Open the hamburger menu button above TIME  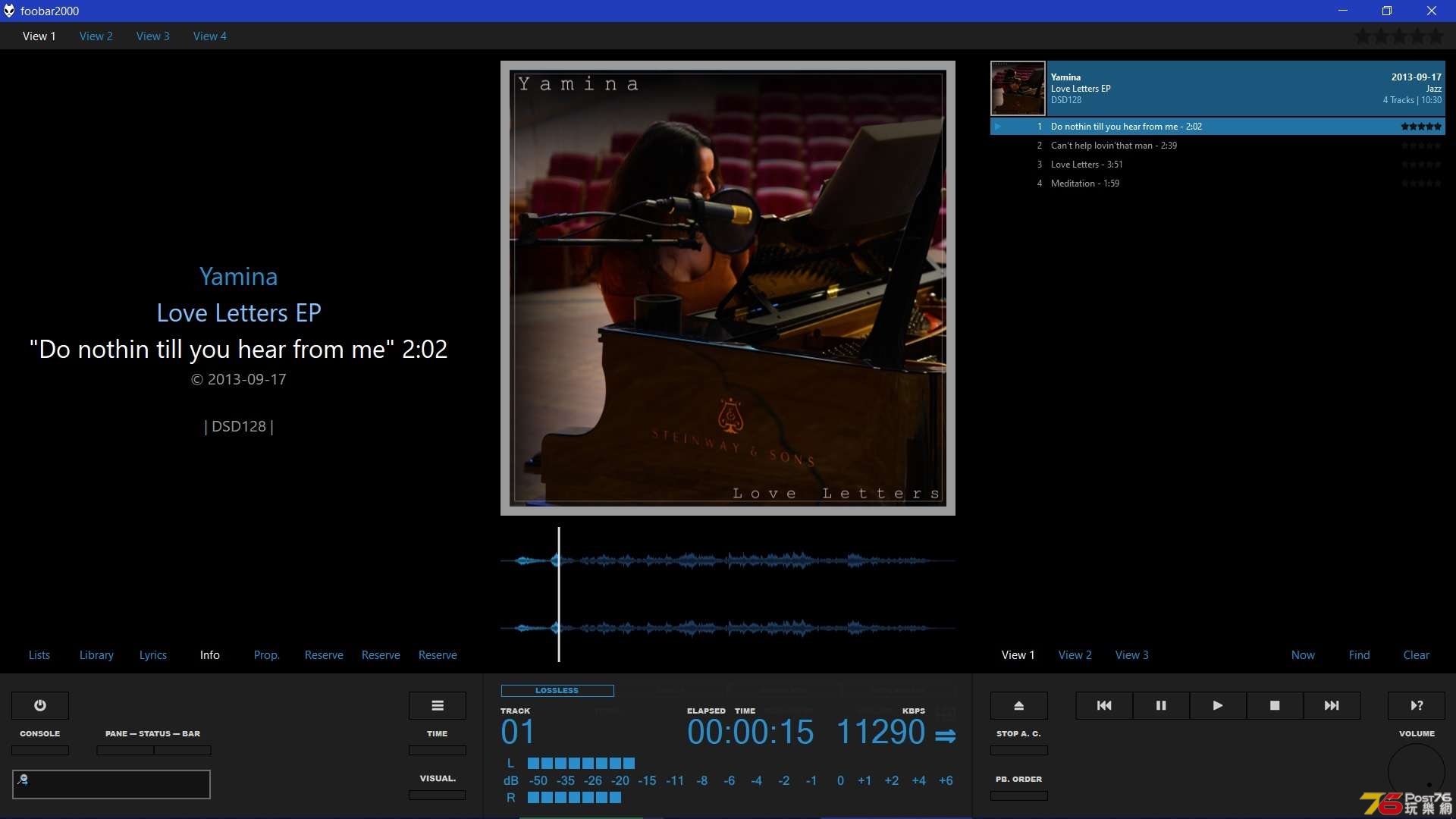438,705
